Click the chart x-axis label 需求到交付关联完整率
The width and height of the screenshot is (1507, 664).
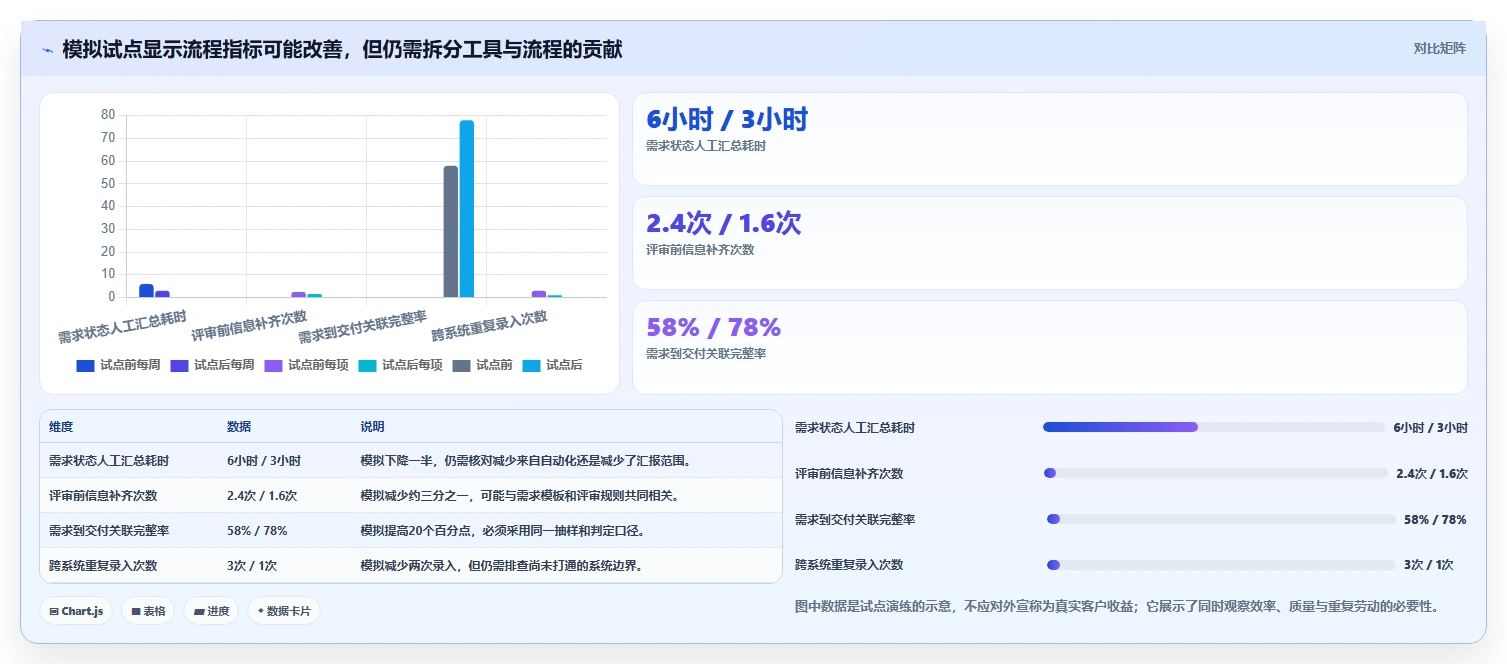tap(363, 327)
